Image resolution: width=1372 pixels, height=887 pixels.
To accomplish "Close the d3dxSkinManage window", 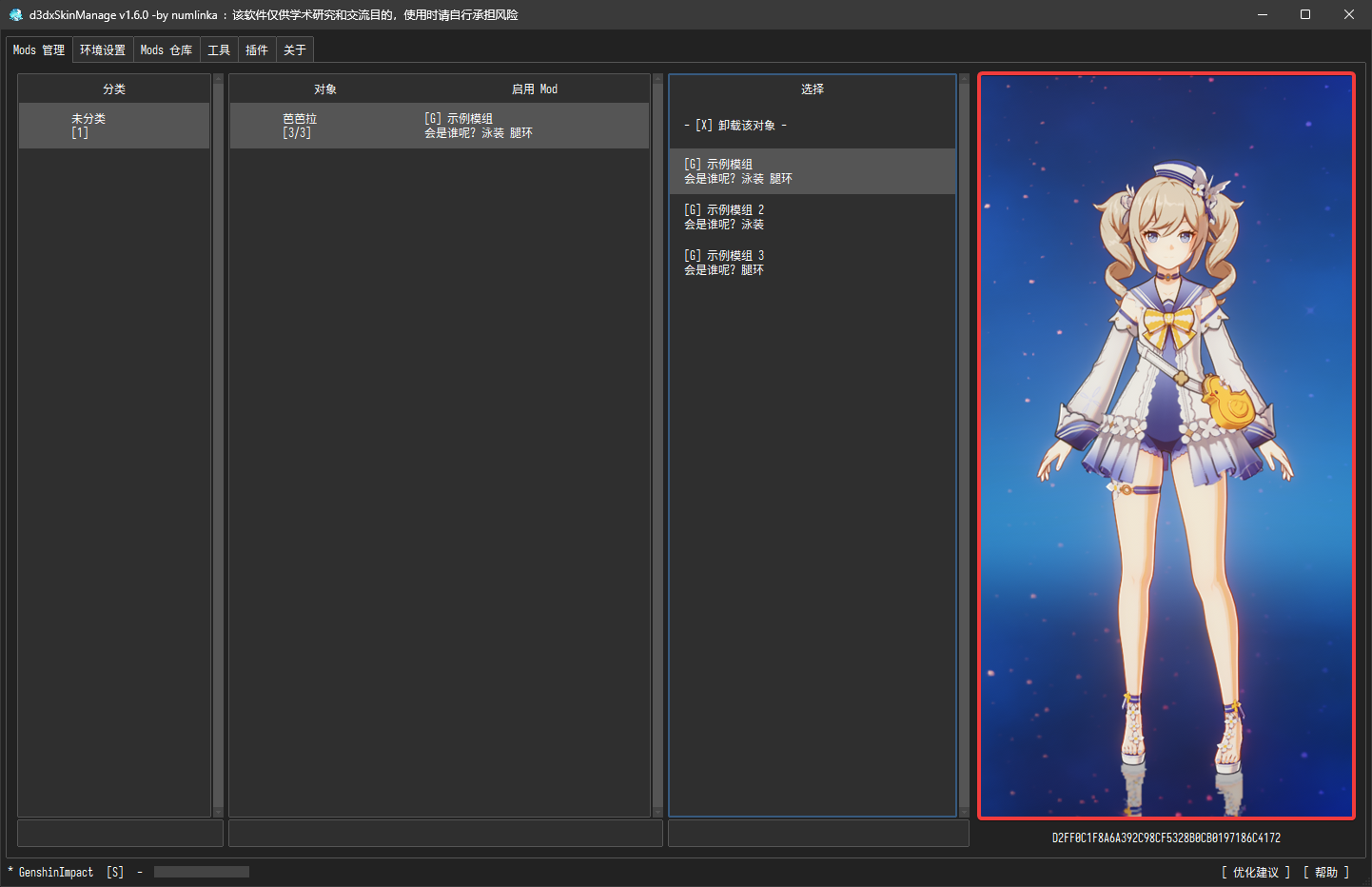I will 1349,14.
